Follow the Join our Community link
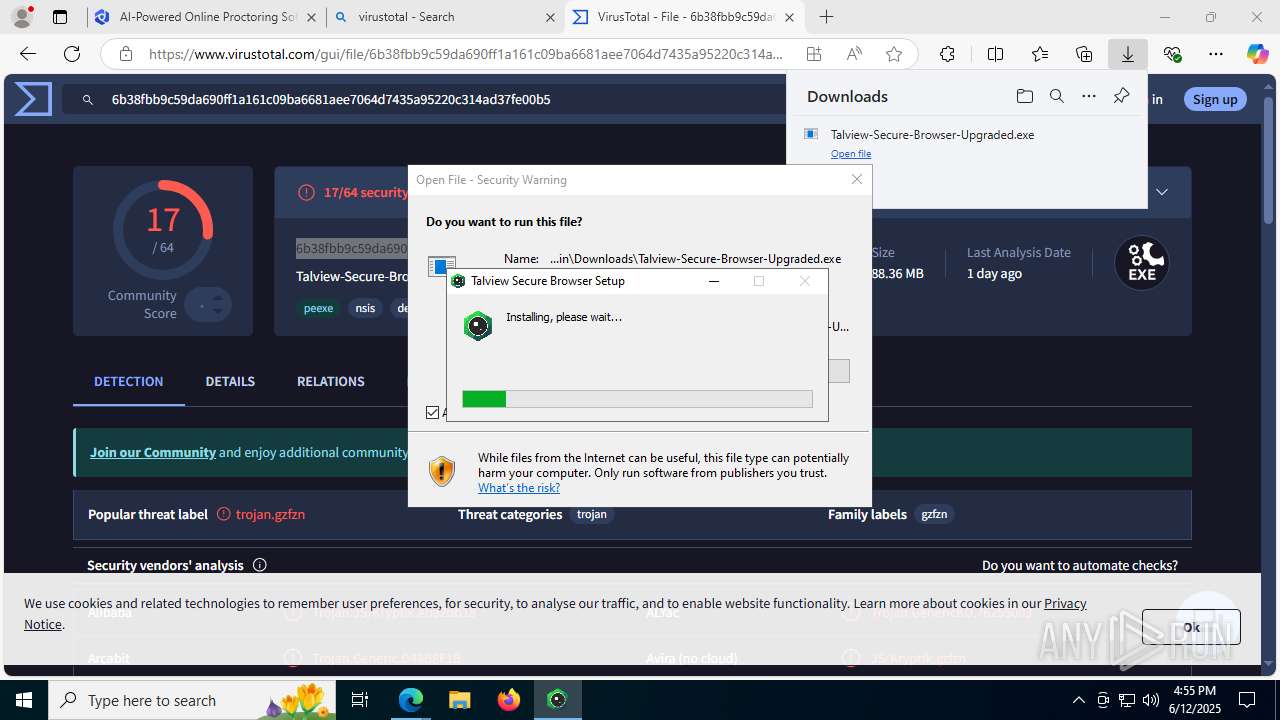This screenshot has width=1280, height=720. (153, 452)
